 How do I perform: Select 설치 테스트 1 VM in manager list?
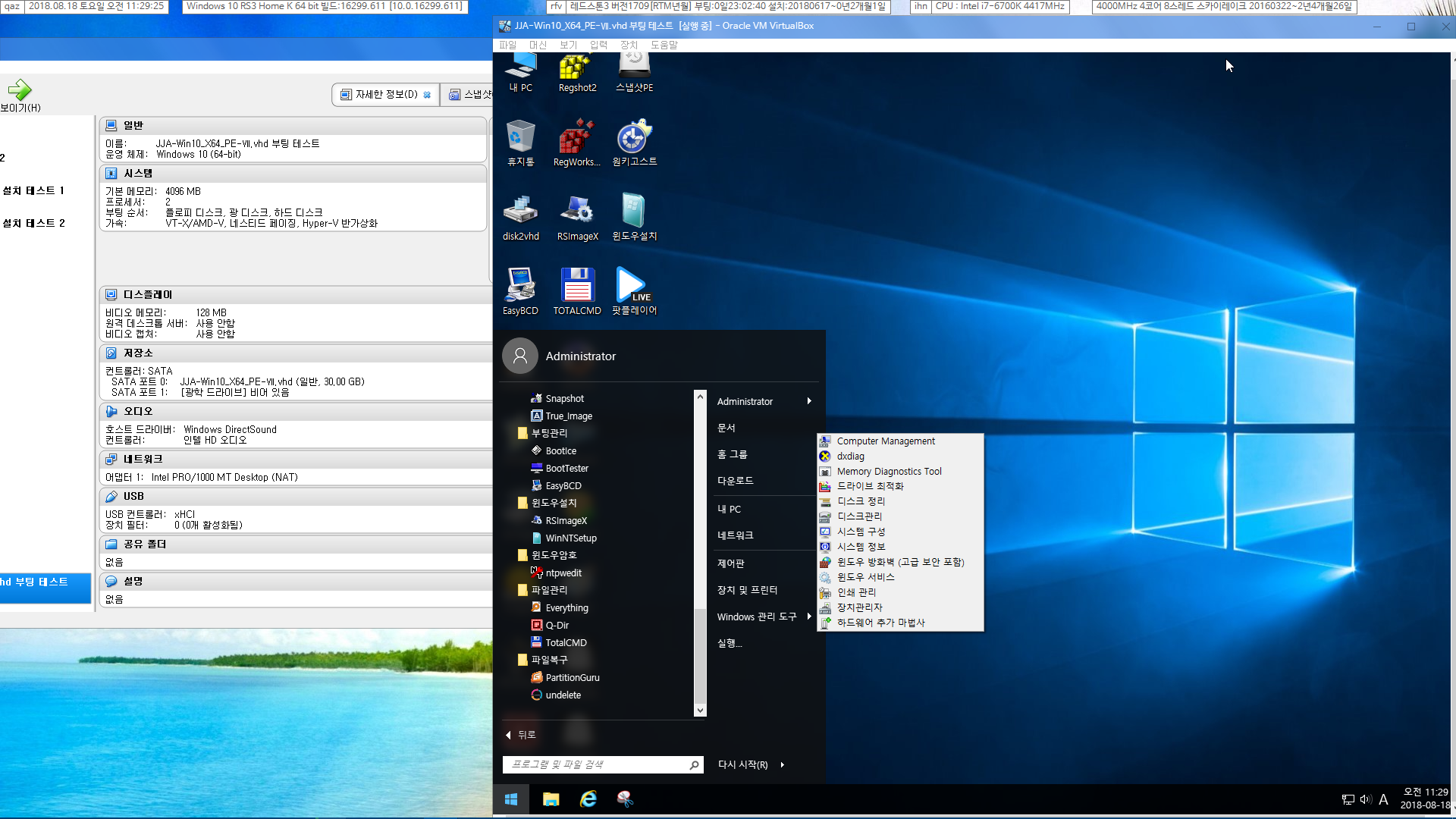coord(33,190)
